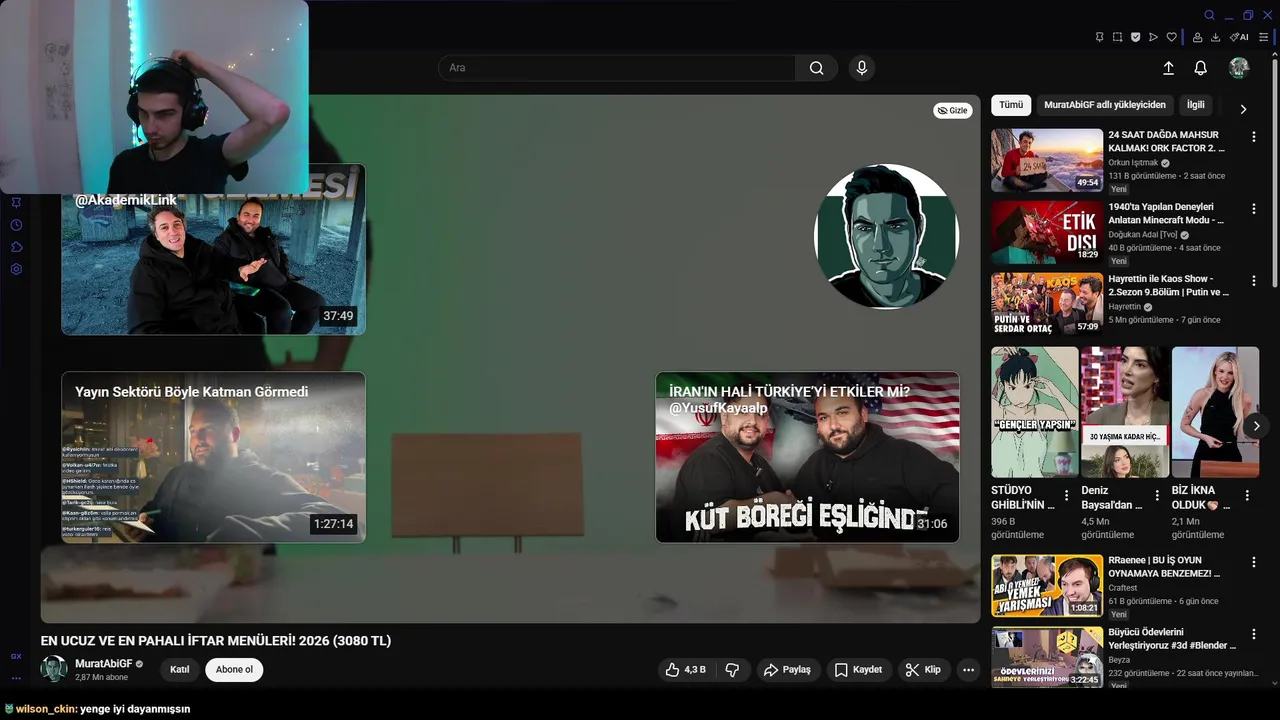
Task: Click the send arrow icon in browser toolbar
Action: [1153, 37]
